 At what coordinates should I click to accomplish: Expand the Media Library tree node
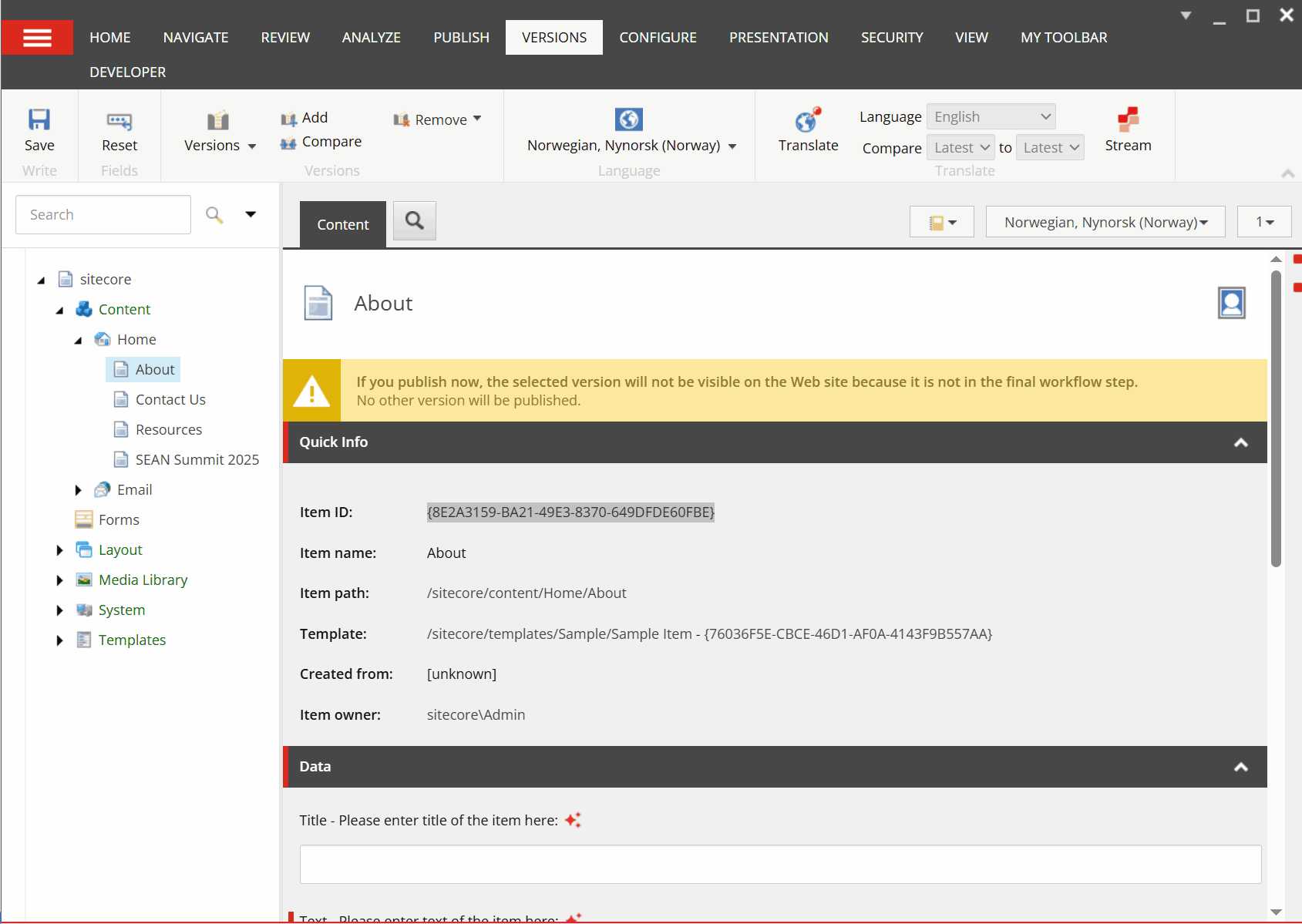coord(60,580)
